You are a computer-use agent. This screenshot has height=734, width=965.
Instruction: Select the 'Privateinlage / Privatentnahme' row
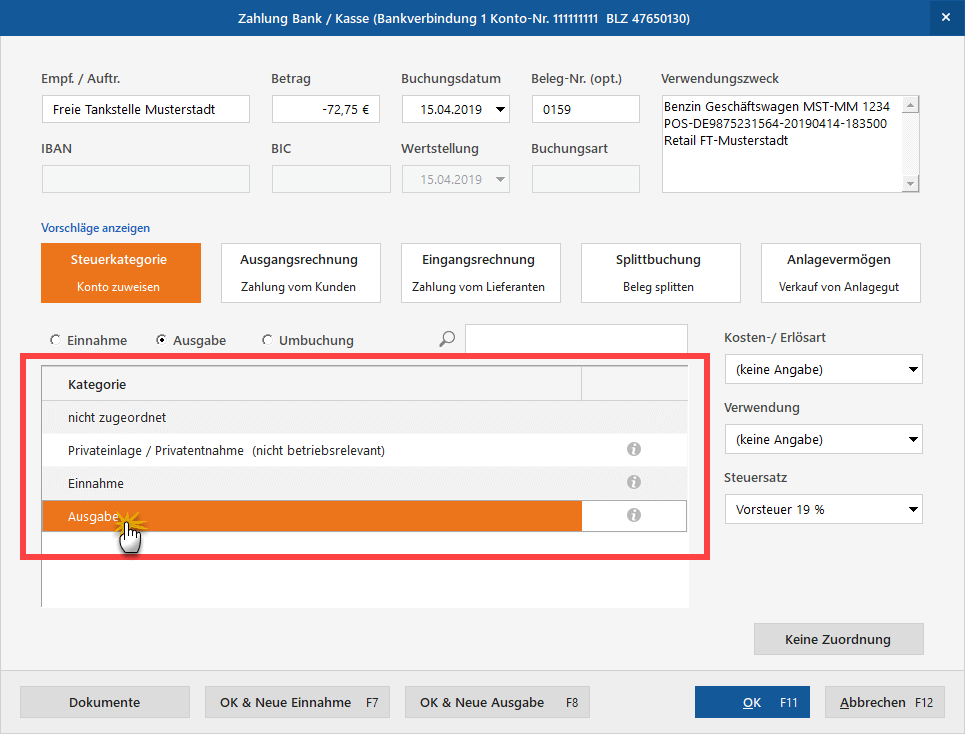364,450
